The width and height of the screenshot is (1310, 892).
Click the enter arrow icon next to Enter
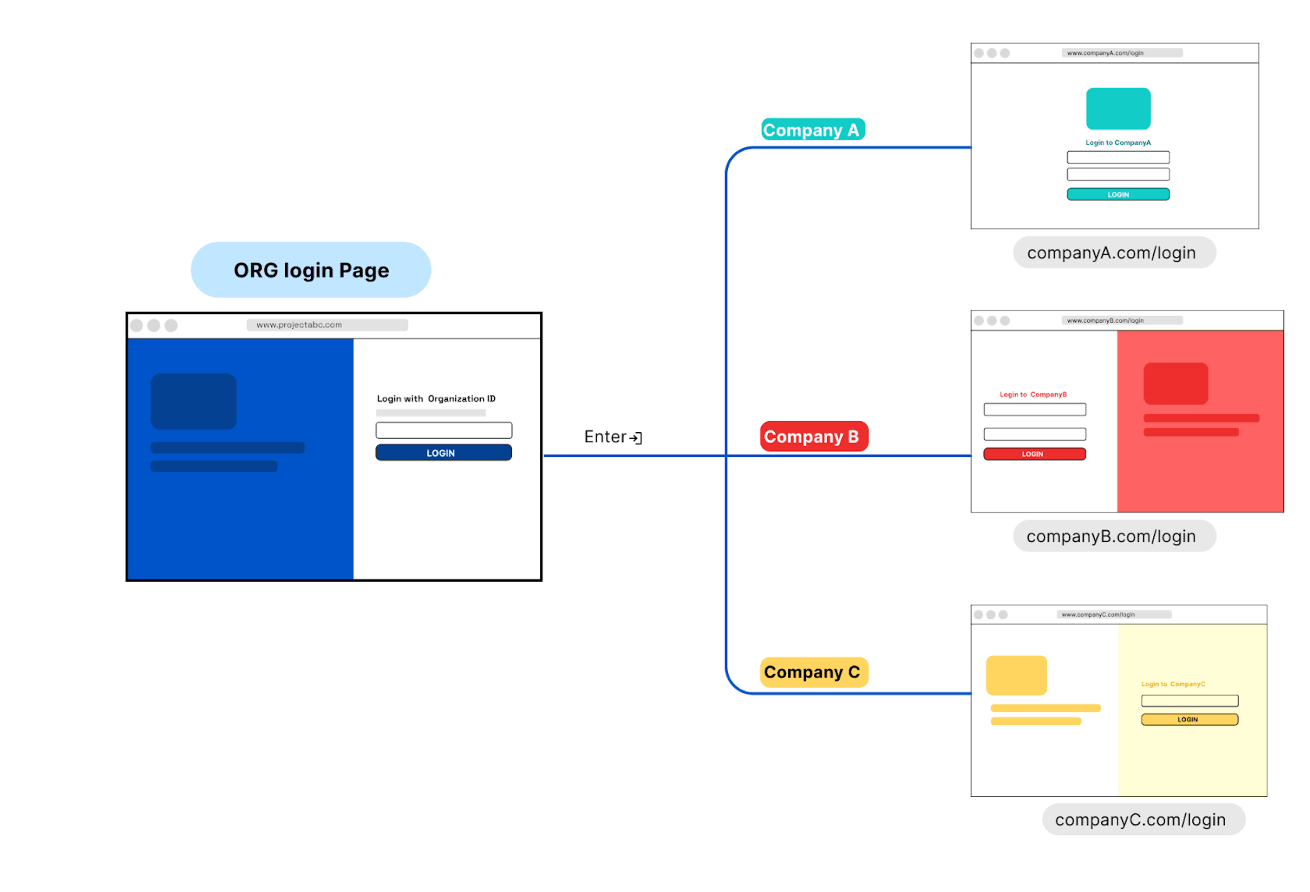(x=636, y=438)
